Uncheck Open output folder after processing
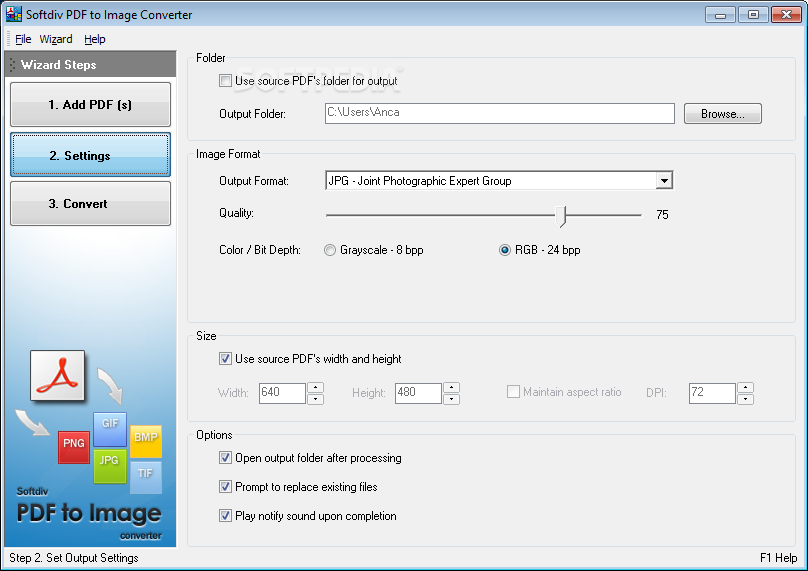The image size is (808, 571). (x=225, y=458)
